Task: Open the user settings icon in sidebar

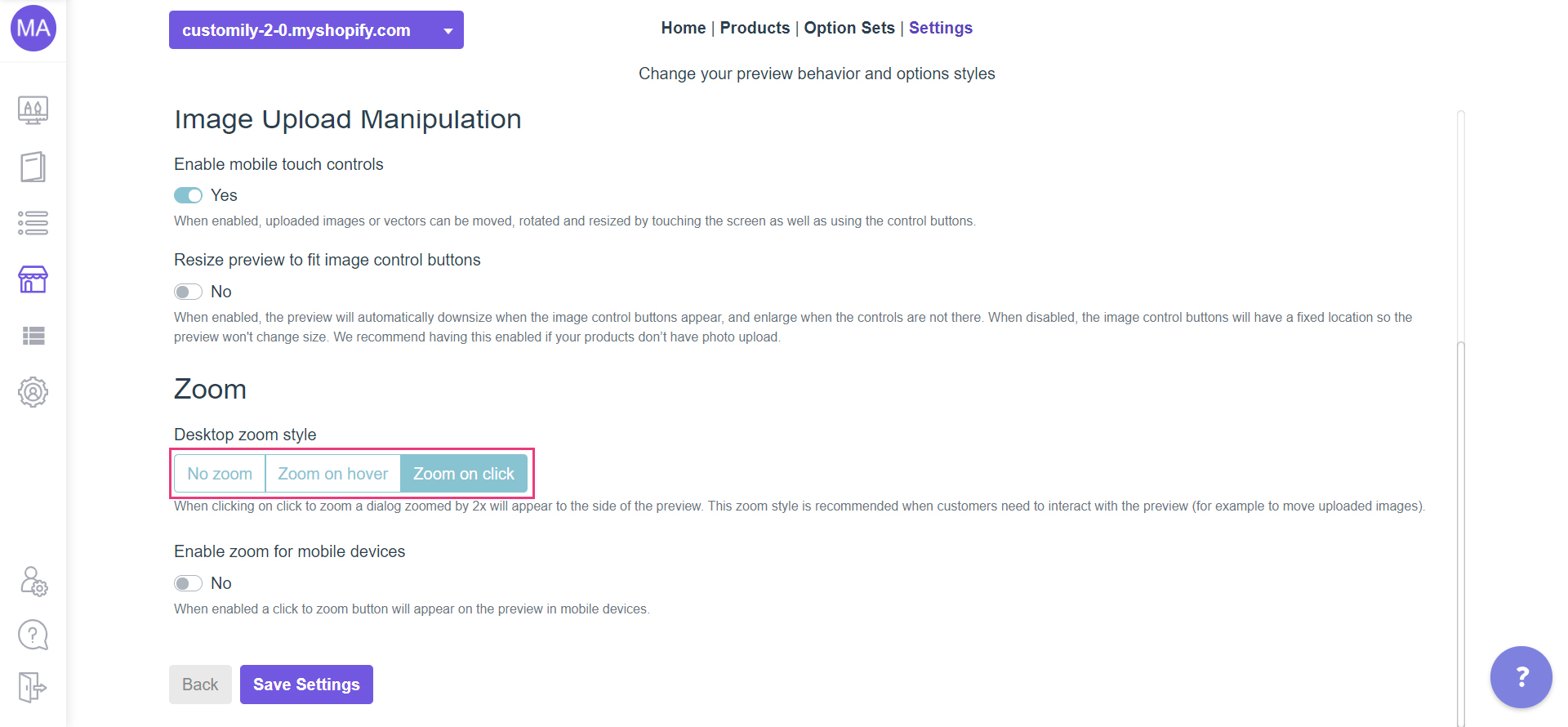Action: 33,582
